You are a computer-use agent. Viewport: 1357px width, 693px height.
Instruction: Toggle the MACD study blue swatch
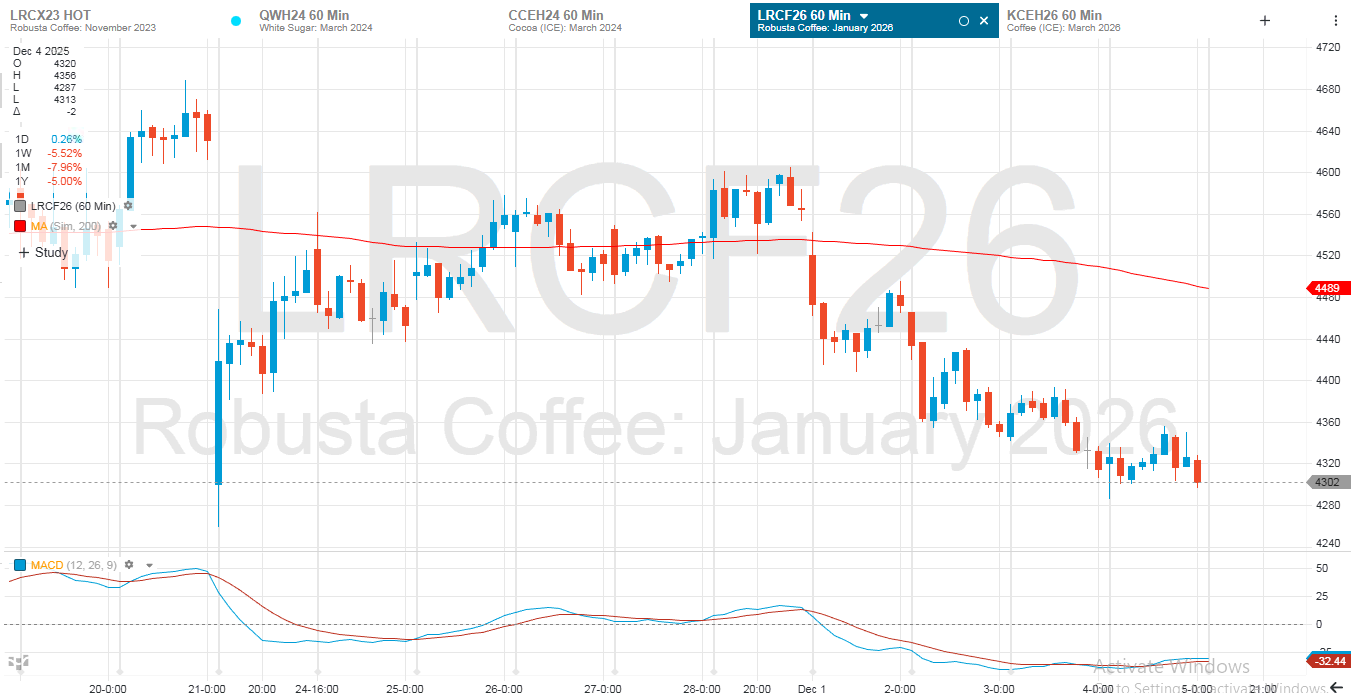(x=21, y=566)
